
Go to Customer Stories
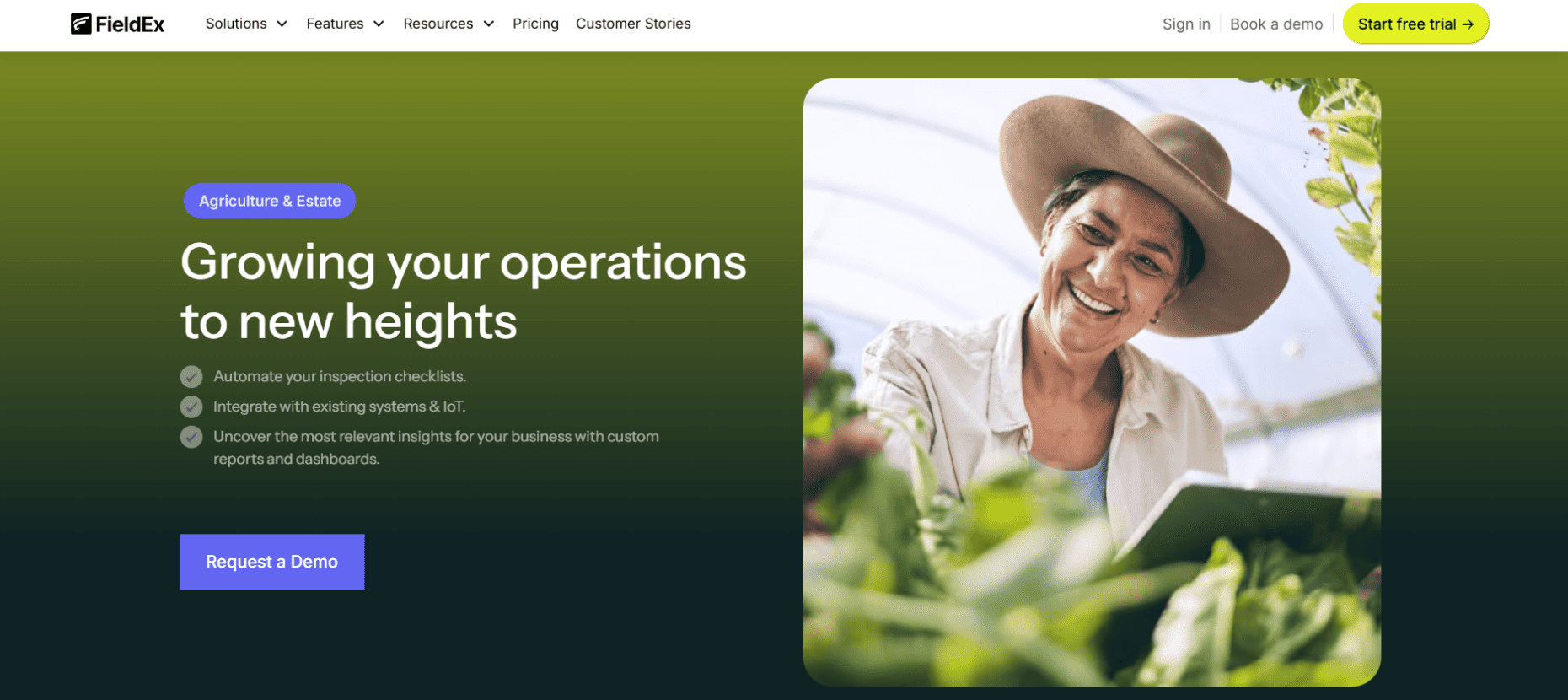(633, 24)
